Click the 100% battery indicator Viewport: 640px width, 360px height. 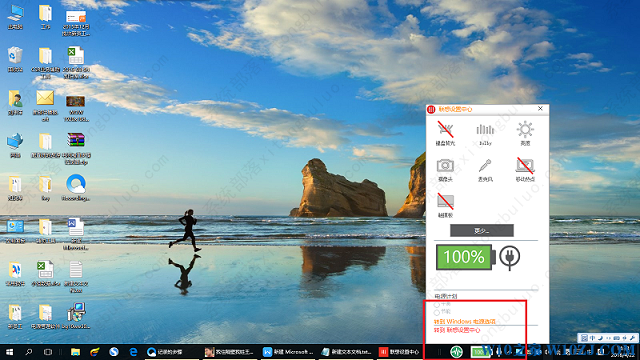click(x=466, y=257)
